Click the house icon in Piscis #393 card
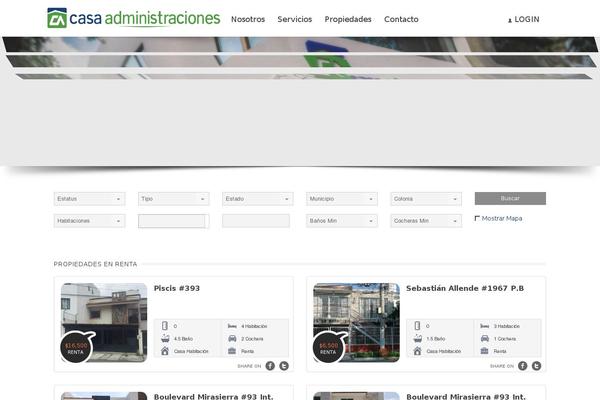Viewport: 600px width, 400px height. pyautogui.click(x=165, y=351)
